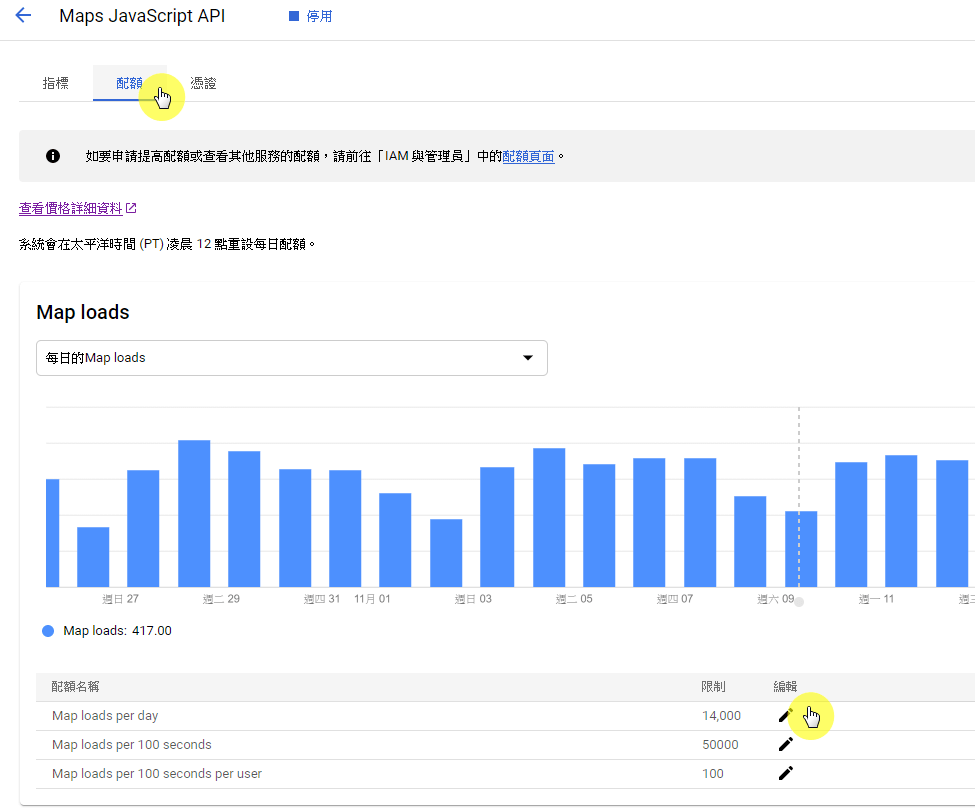This screenshot has height=809, width=975.
Task: Edit the Map loads per day quota
Action: coord(786,716)
